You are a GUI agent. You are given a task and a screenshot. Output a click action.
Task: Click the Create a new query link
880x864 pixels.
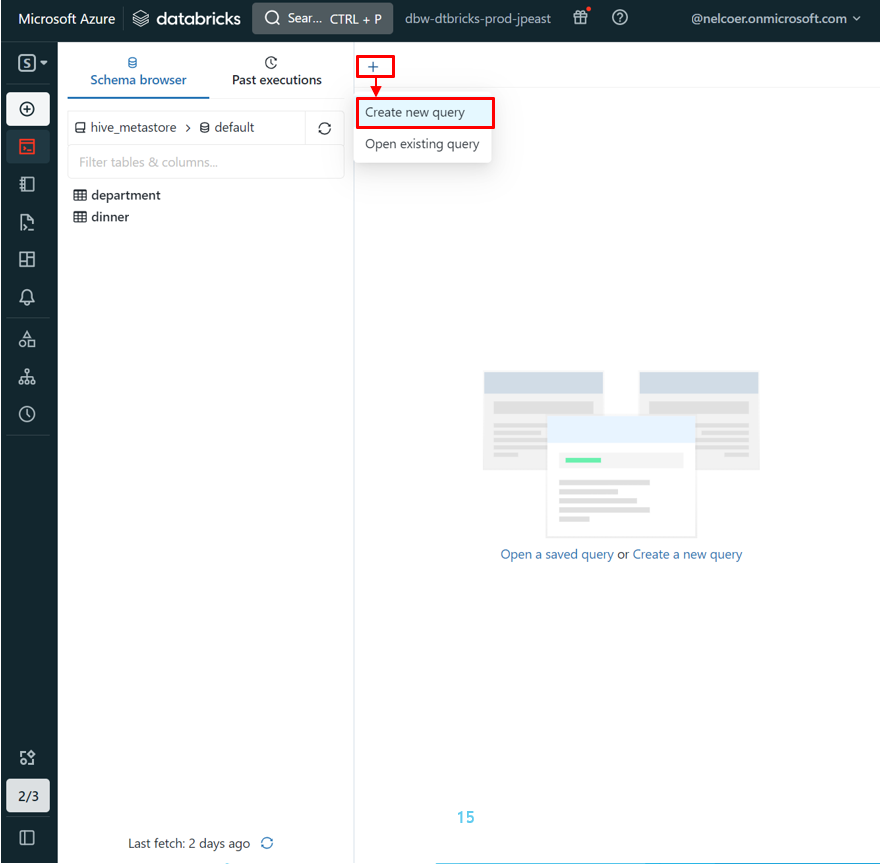click(687, 555)
